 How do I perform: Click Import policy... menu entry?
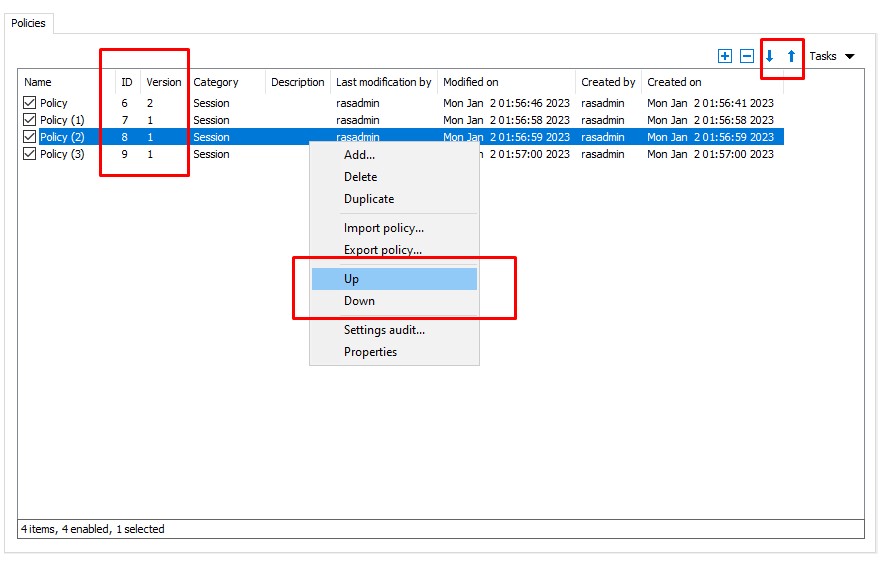coord(384,228)
